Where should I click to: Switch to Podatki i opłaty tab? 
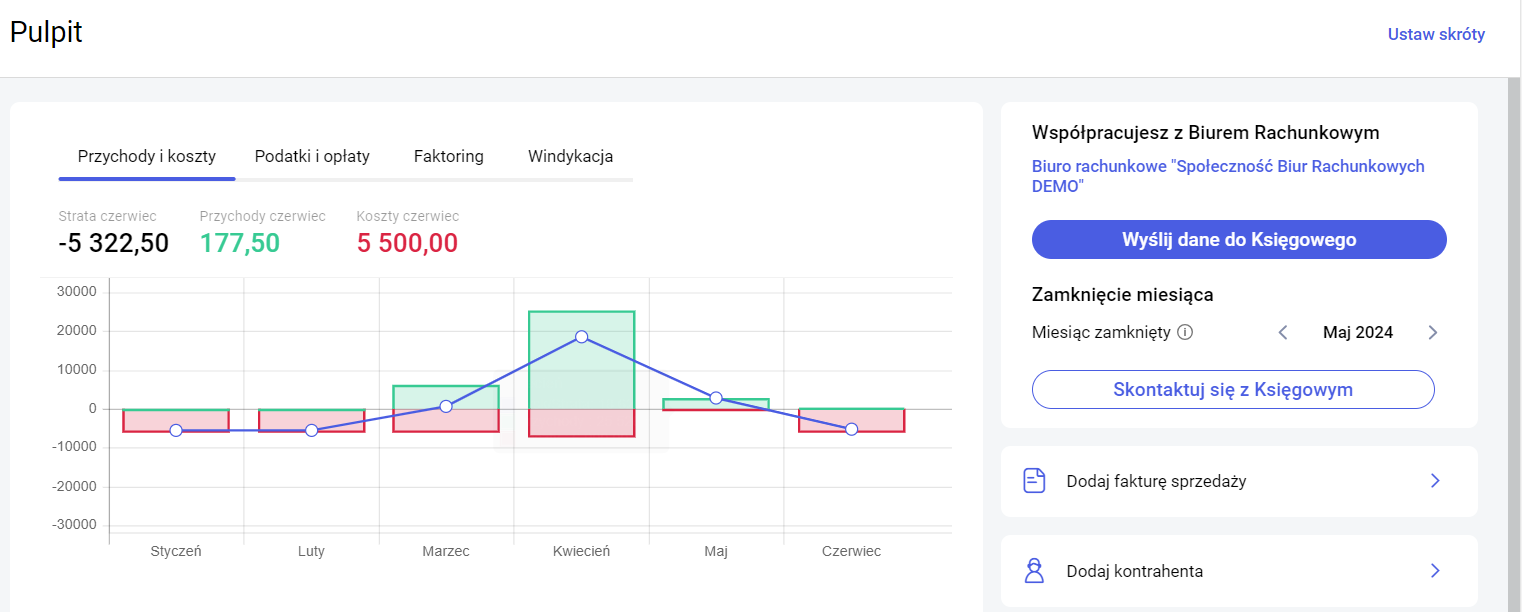click(312, 156)
